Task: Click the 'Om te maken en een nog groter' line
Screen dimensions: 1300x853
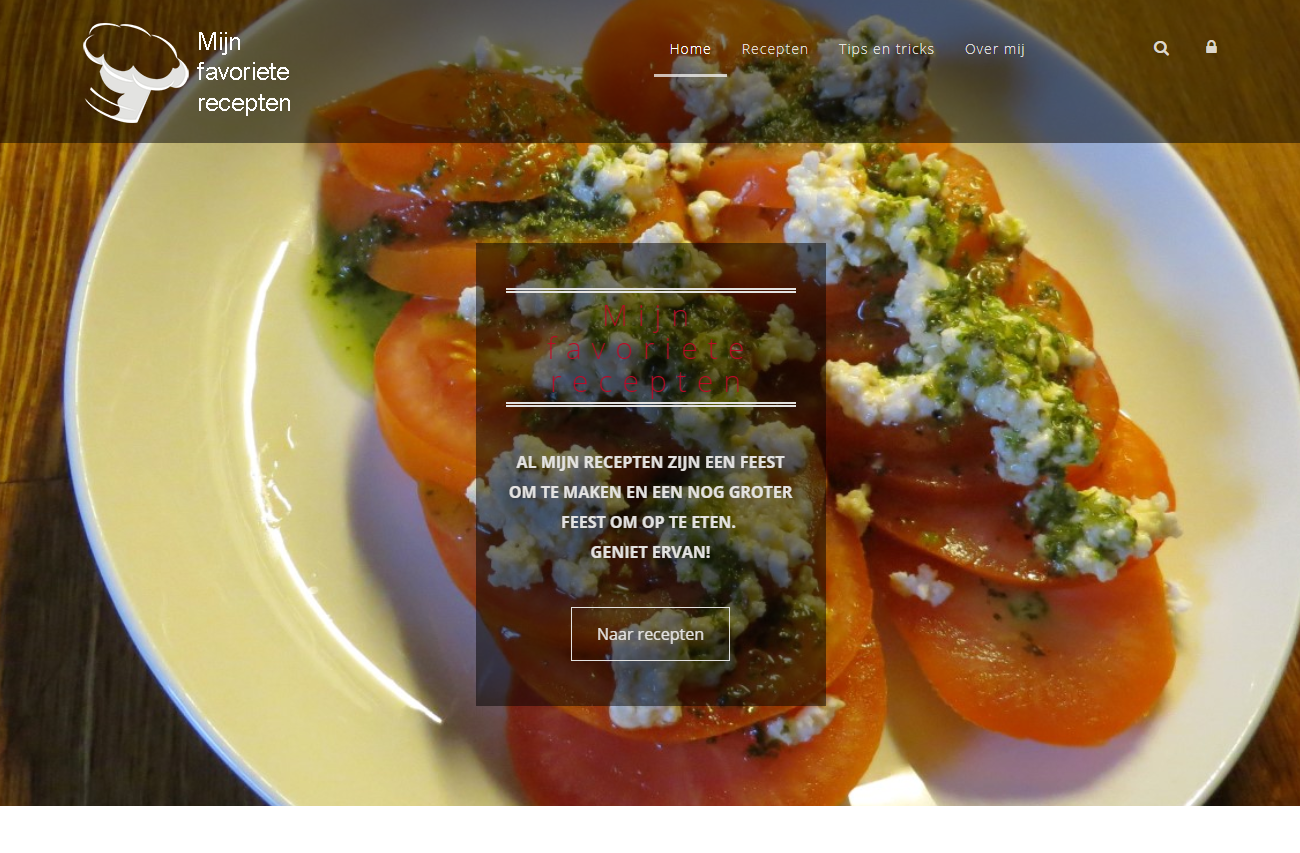Action: click(x=650, y=492)
